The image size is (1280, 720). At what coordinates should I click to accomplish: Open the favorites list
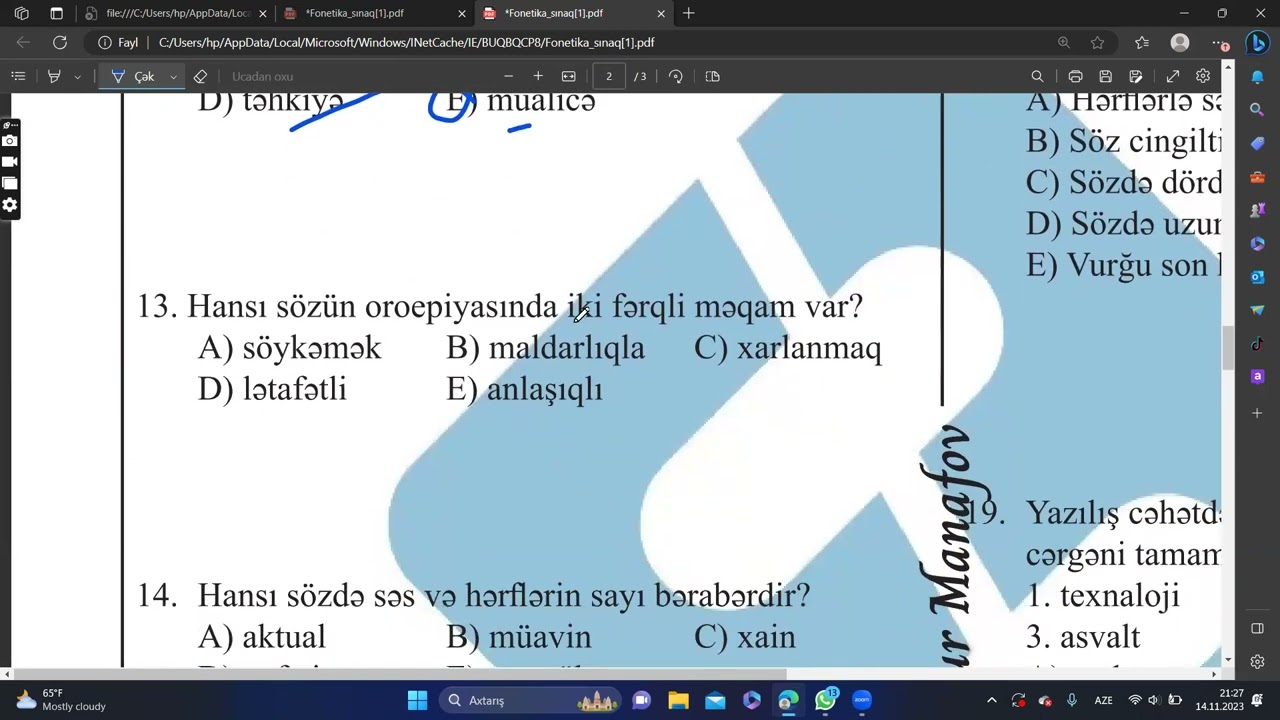(x=1142, y=43)
